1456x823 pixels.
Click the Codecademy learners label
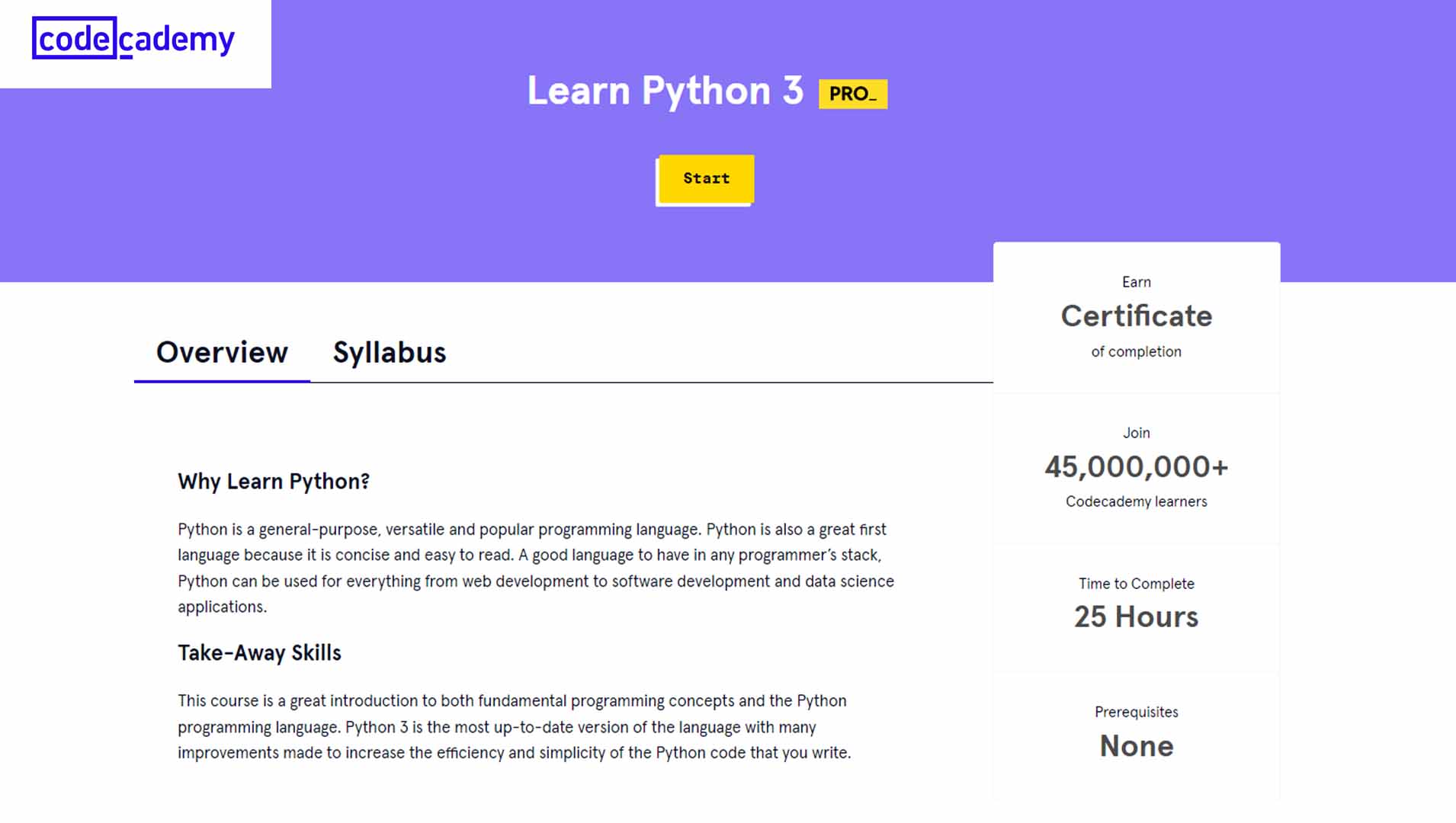tap(1136, 501)
